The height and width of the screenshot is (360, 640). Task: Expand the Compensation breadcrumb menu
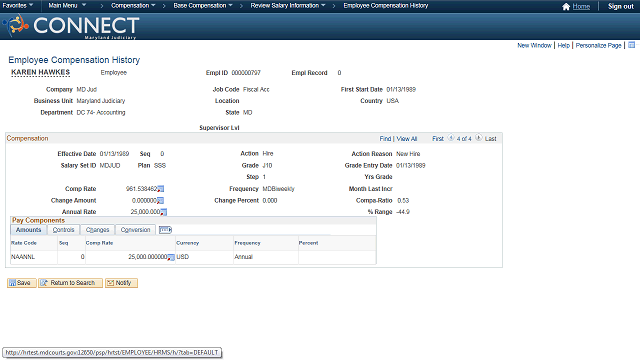click(x=133, y=6)
